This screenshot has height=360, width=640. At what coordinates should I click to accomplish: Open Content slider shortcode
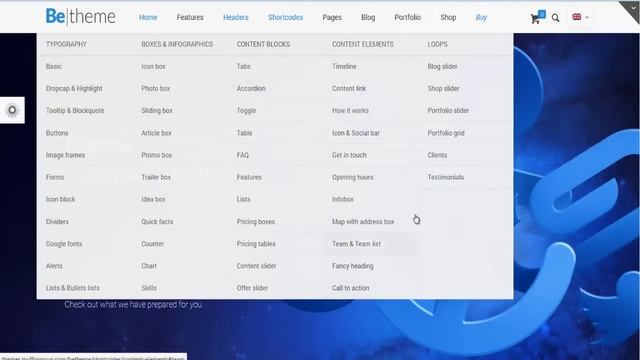(x=256, y=266)
